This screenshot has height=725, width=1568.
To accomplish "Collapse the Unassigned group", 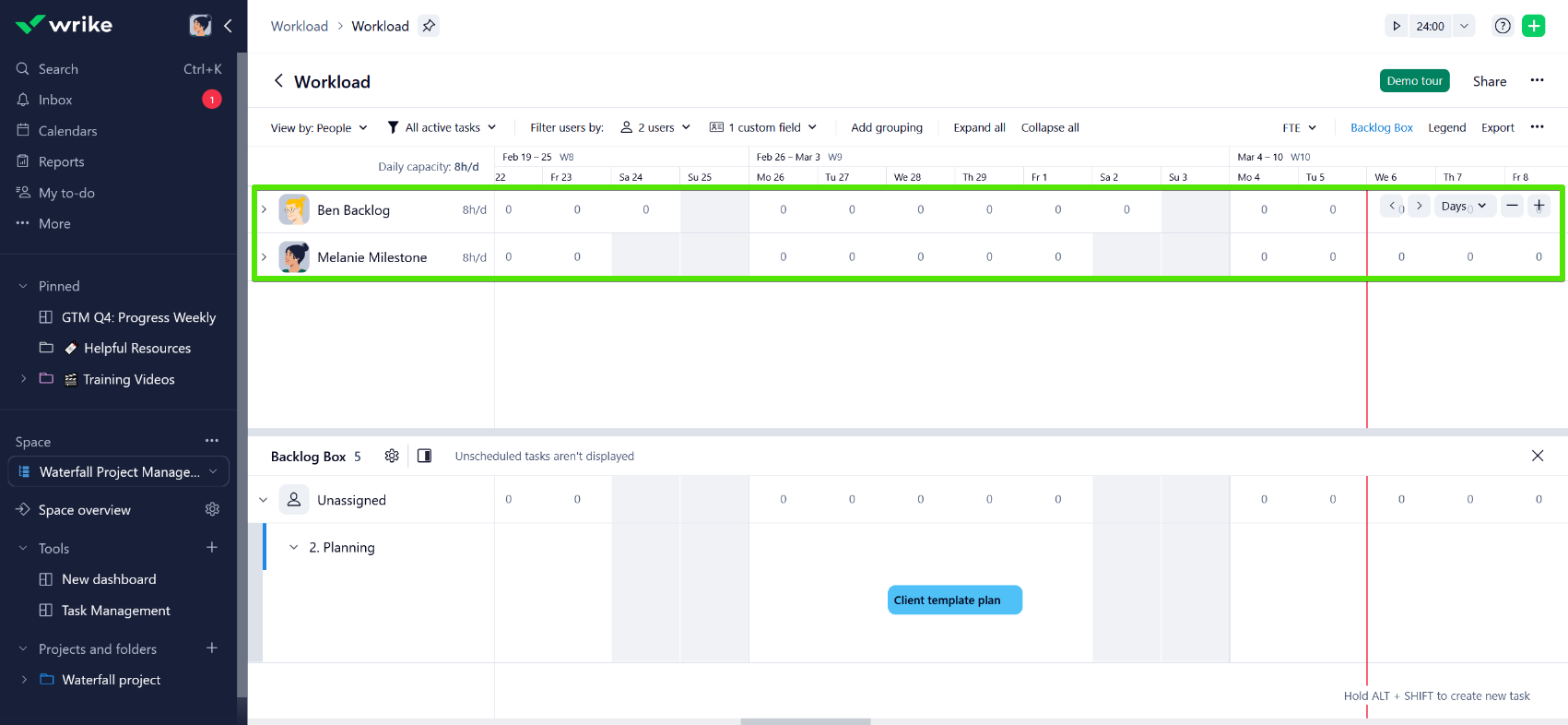I will point(264,500).
